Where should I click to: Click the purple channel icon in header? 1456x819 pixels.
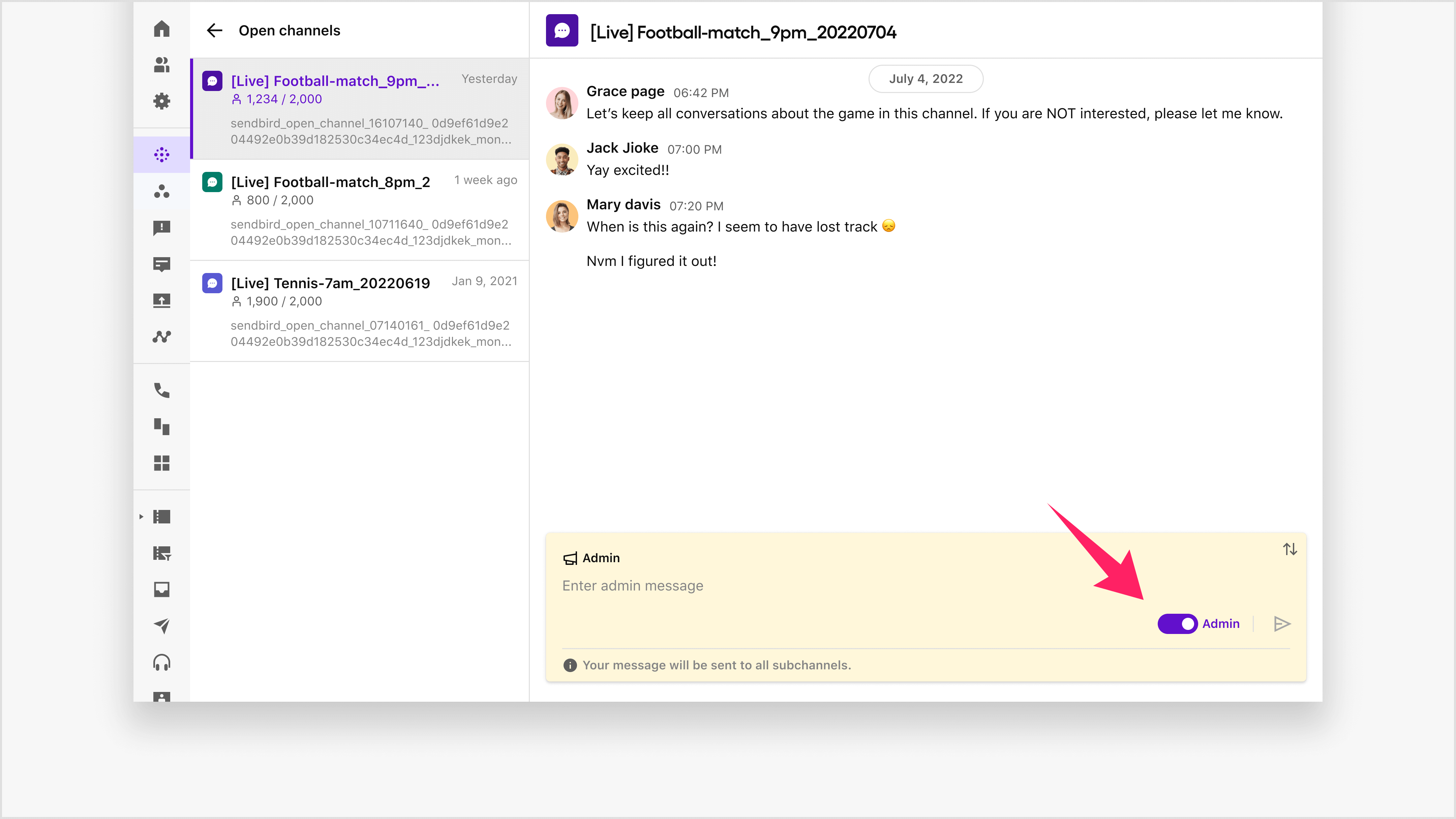(x=562, y=31)
